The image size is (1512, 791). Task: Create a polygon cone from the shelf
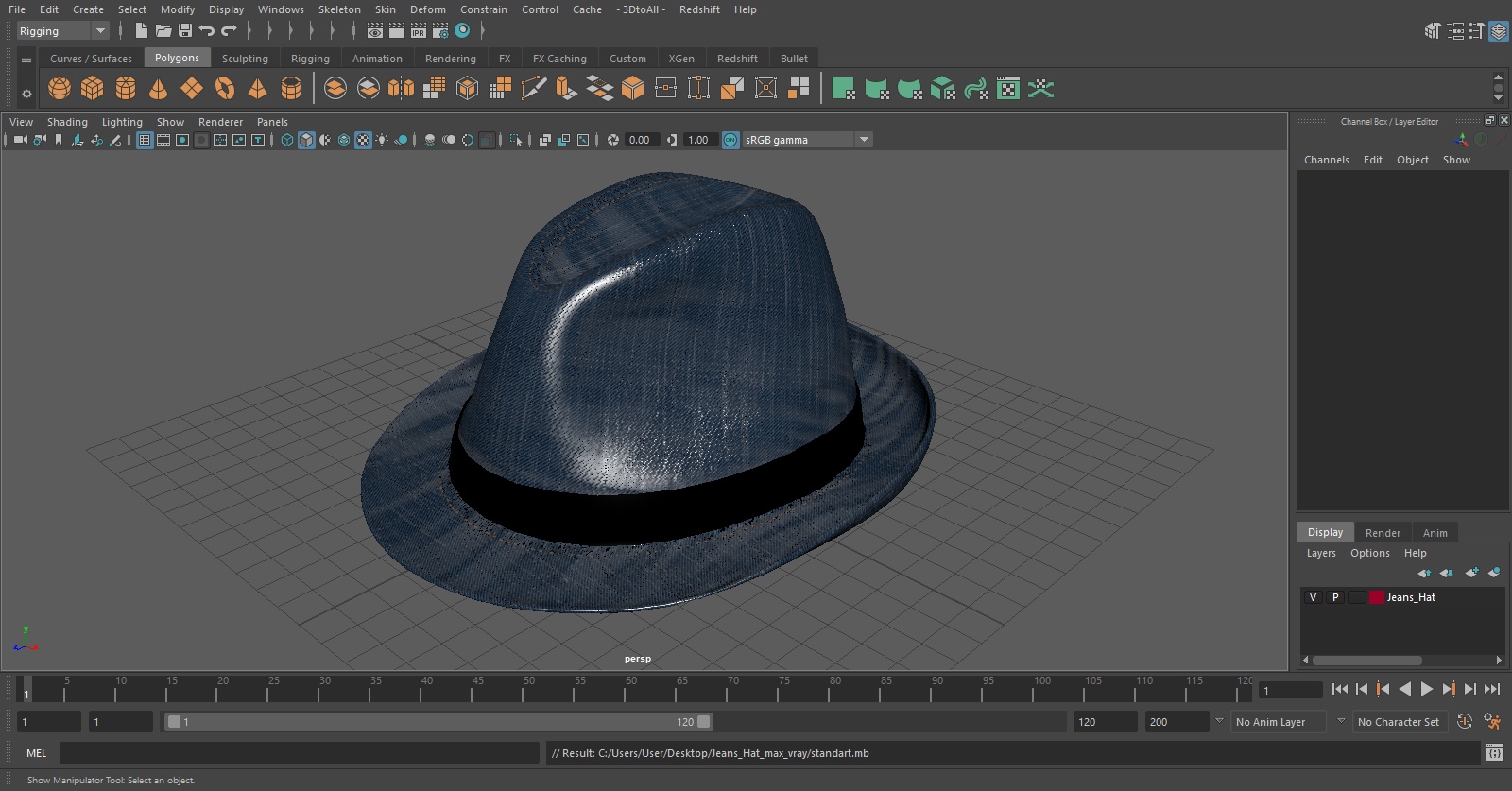[x=159, y=89]
